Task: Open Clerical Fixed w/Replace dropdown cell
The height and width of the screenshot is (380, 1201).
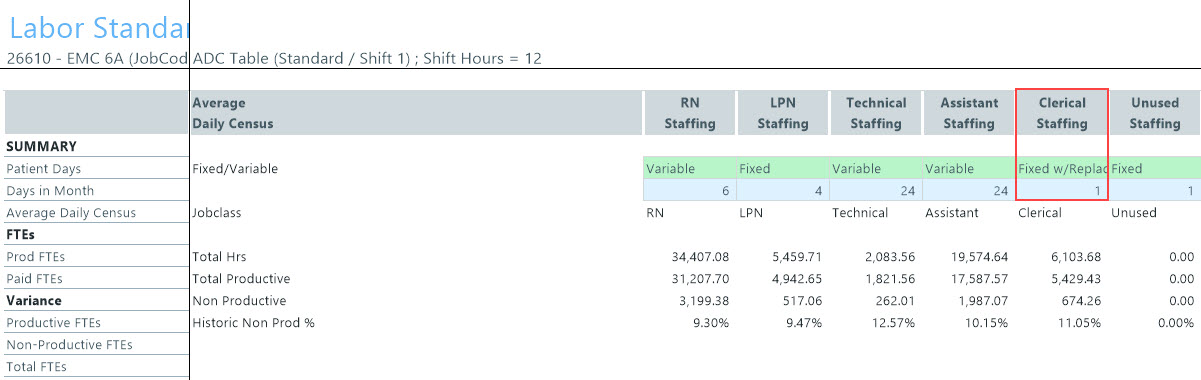Action: [x=1061, y=168]
